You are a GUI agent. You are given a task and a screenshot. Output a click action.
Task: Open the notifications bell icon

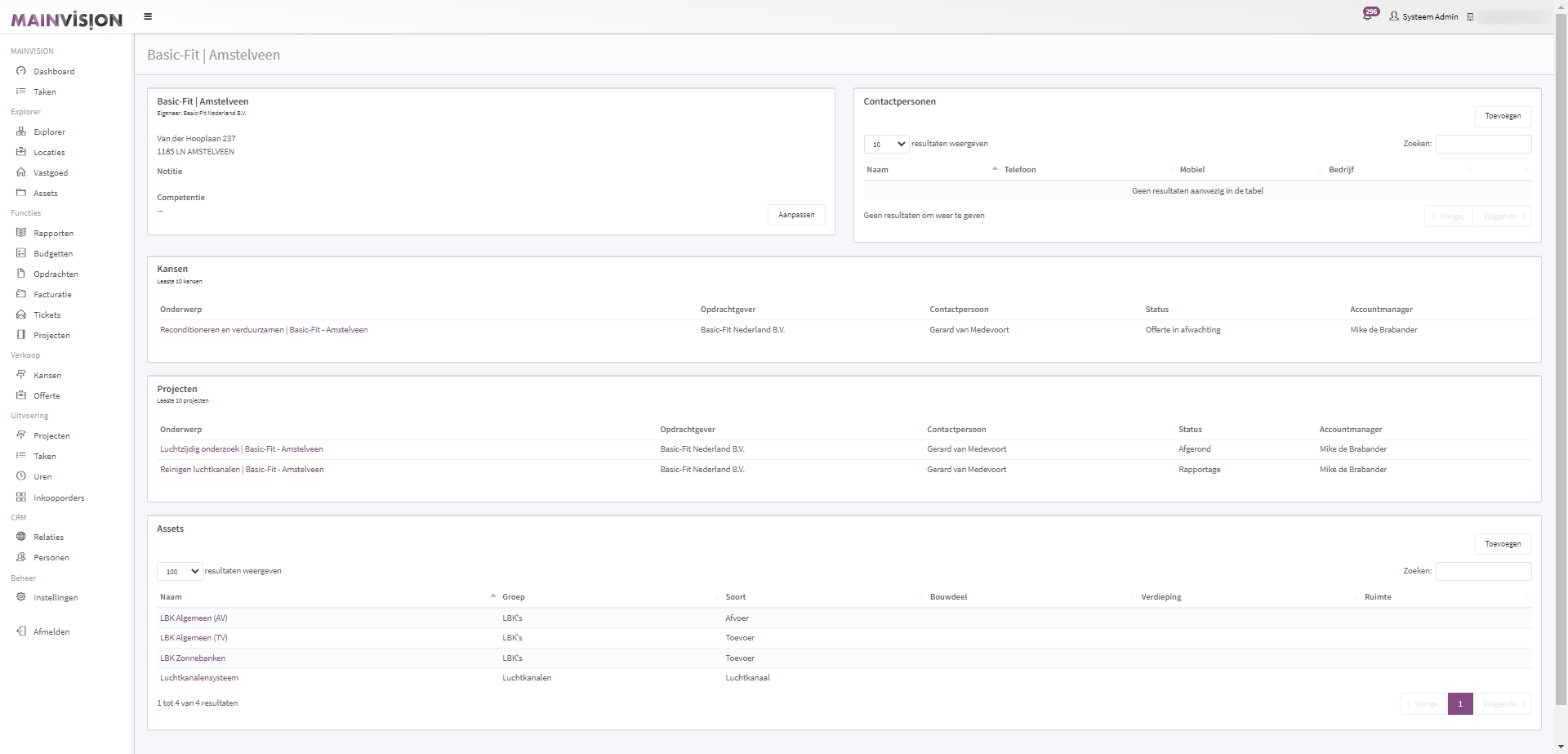pyautogui.click(x=1368, y=16)
